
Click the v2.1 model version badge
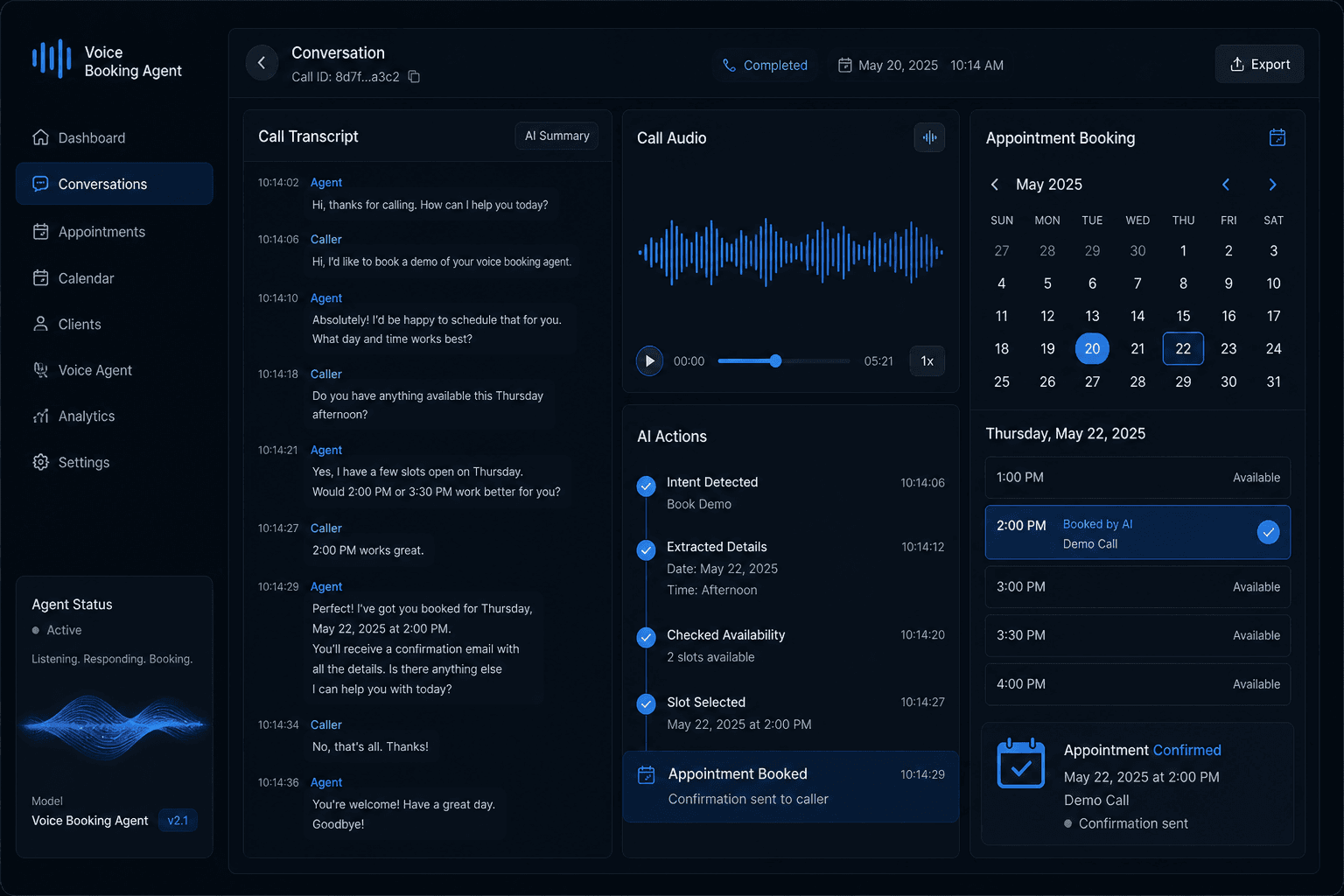coord(178,821)
